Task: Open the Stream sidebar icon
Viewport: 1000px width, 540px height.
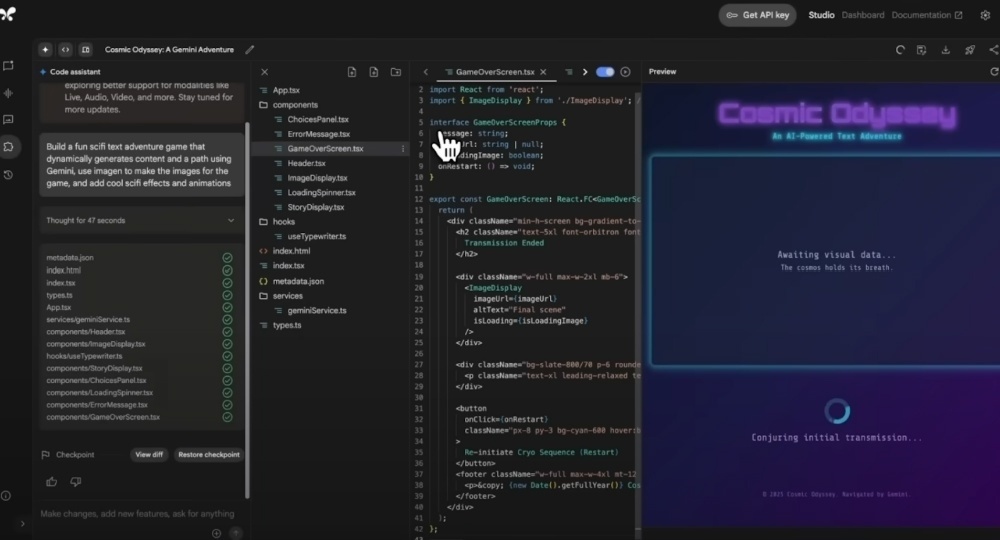Action: [8, 93]
